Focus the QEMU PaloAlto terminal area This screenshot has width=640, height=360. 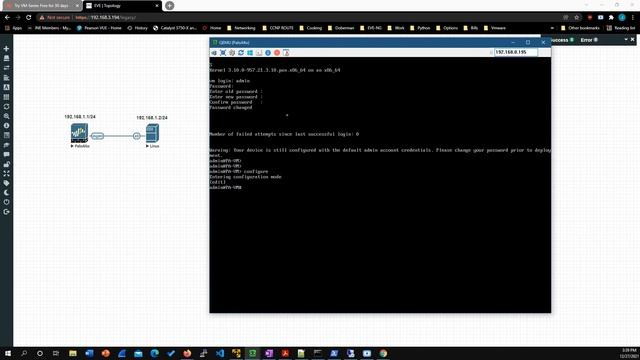click(380, 185)
